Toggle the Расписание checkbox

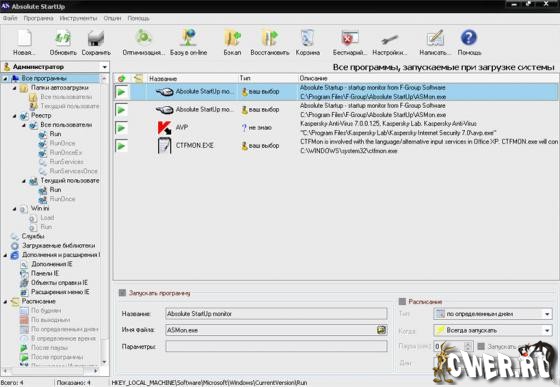(x=402, y=301)
